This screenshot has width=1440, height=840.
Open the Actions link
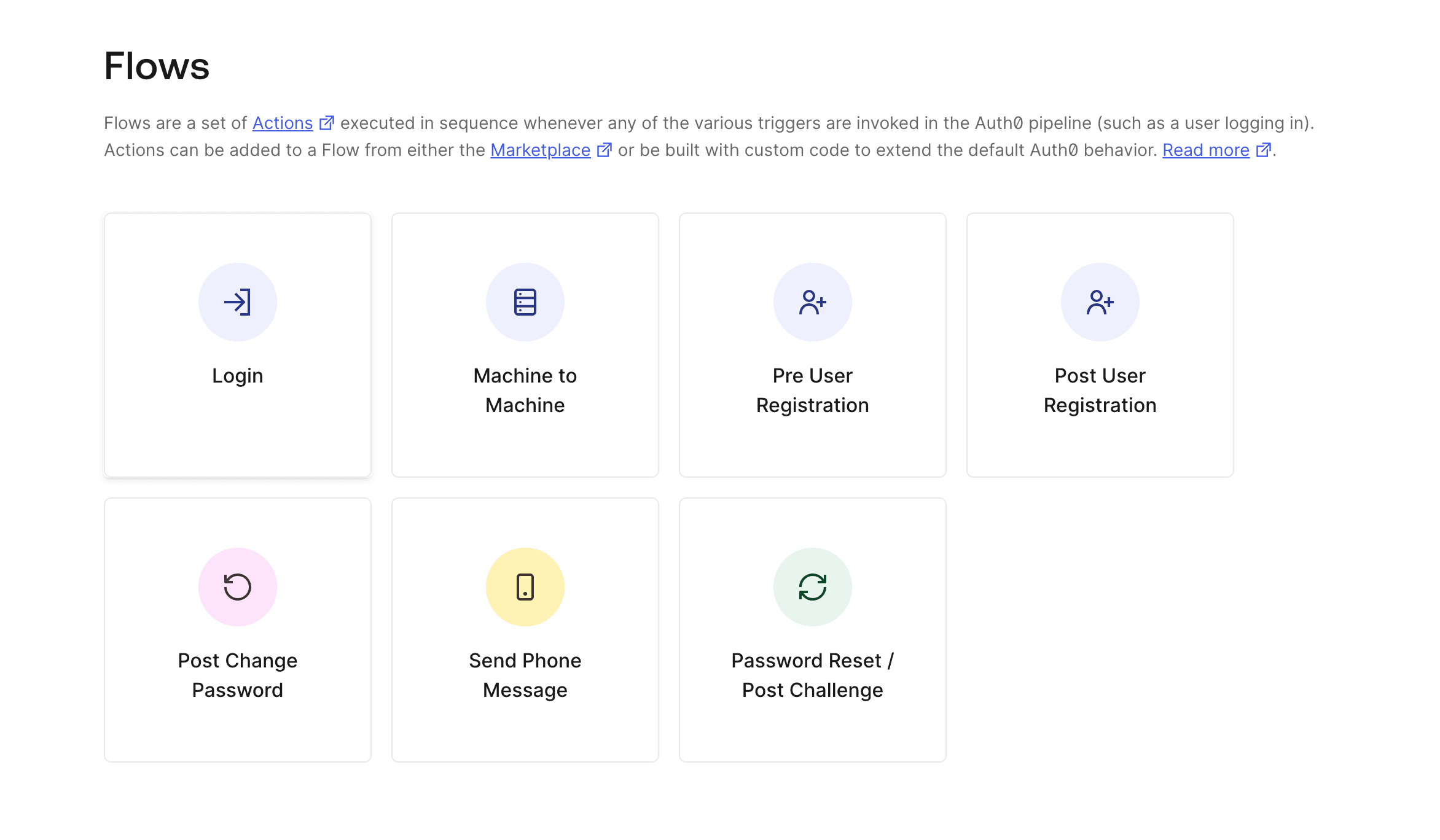point(282,123)
